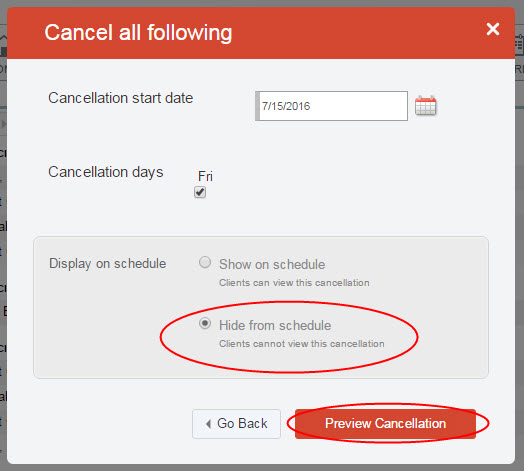The height and width of the screenshot is (471, 524).
Task: Click the Cancellation start date field
Action: pos(331,106)
